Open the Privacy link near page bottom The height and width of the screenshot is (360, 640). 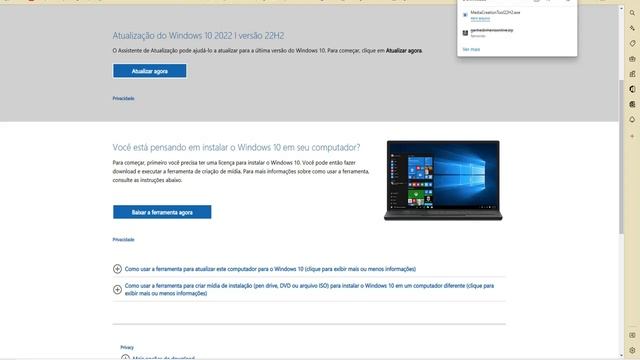127,347
